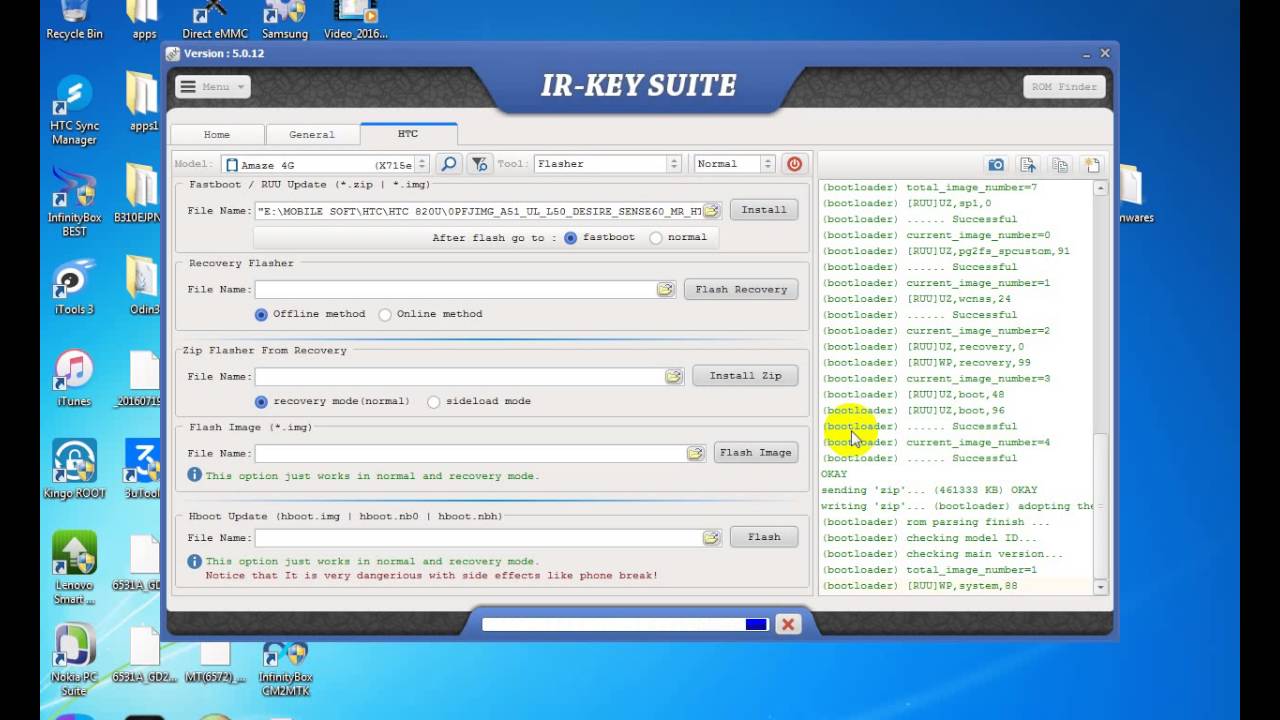
Task: Open the Normal mode dropdown
Action: (x=734, y=164)
